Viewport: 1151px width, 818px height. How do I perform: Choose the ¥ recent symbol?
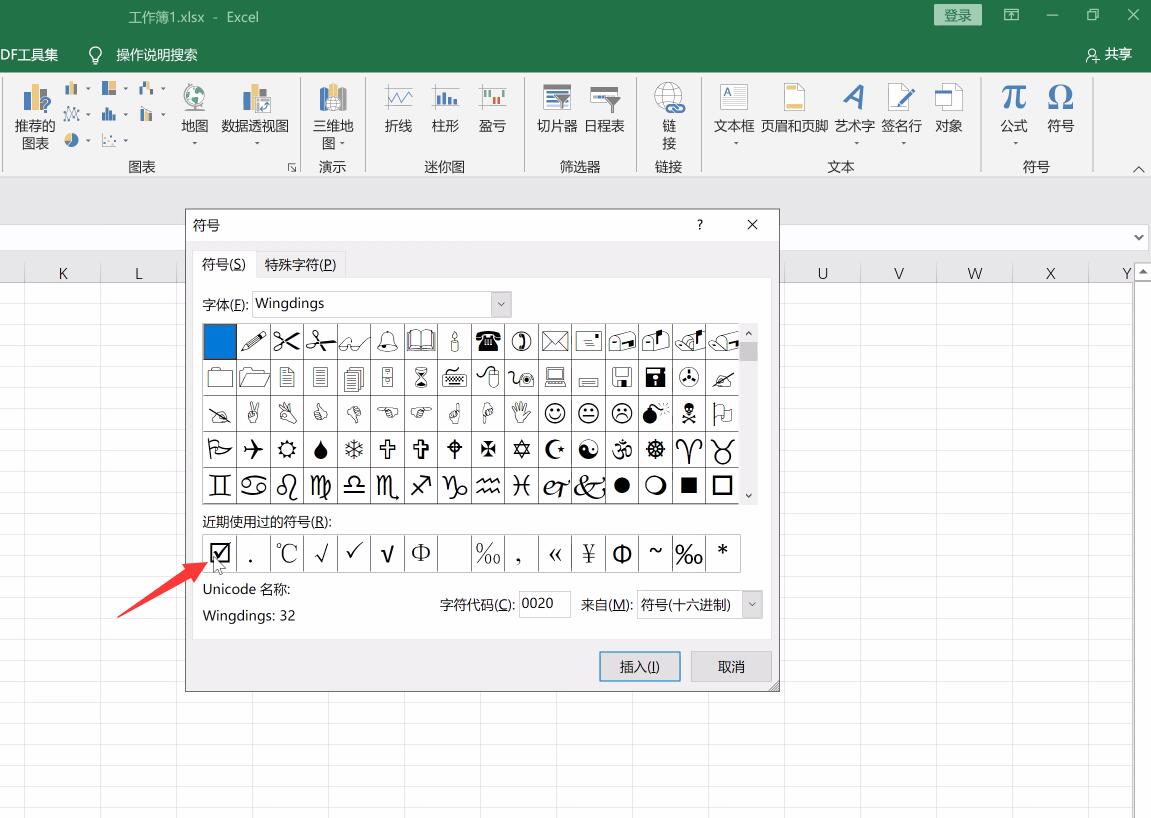(589, 553)
